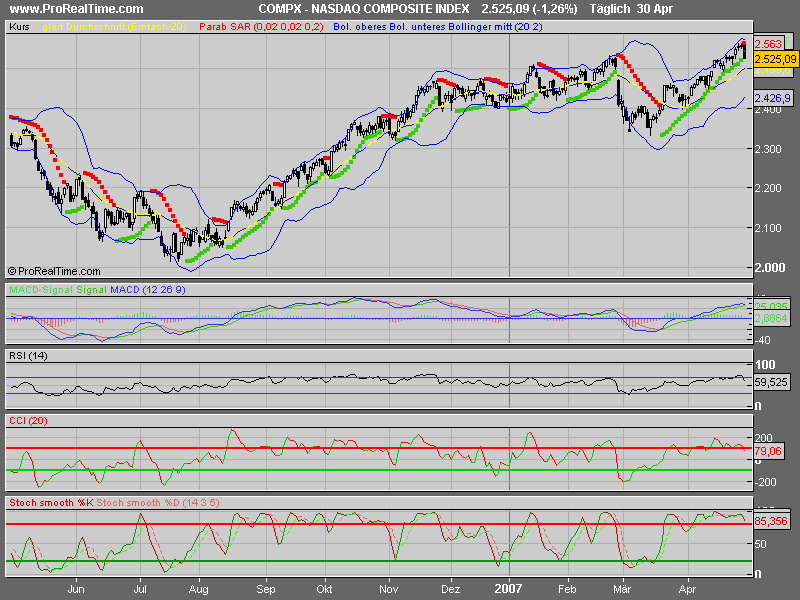
Task: Click the Sep label on time axis
Action: (266, 590)
